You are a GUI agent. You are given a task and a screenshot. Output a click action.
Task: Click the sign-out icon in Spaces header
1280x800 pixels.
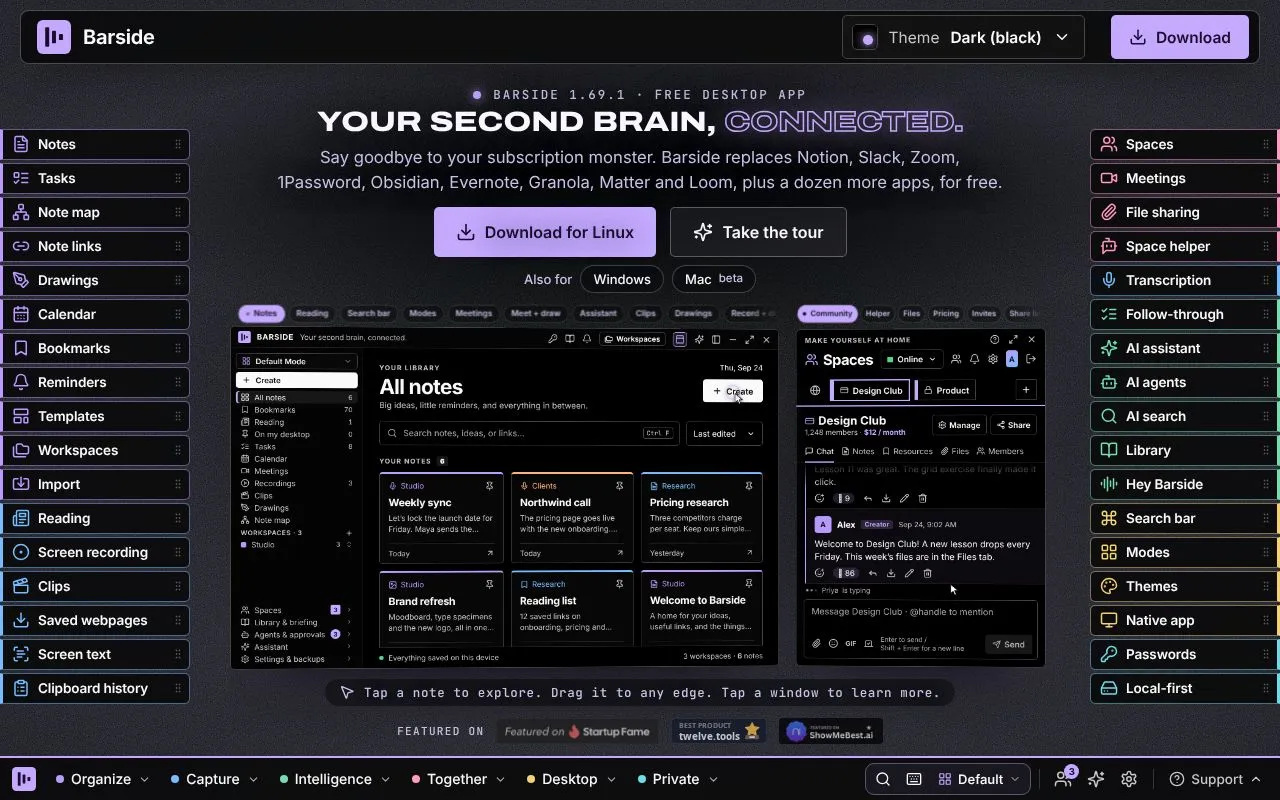(1031, 359)
